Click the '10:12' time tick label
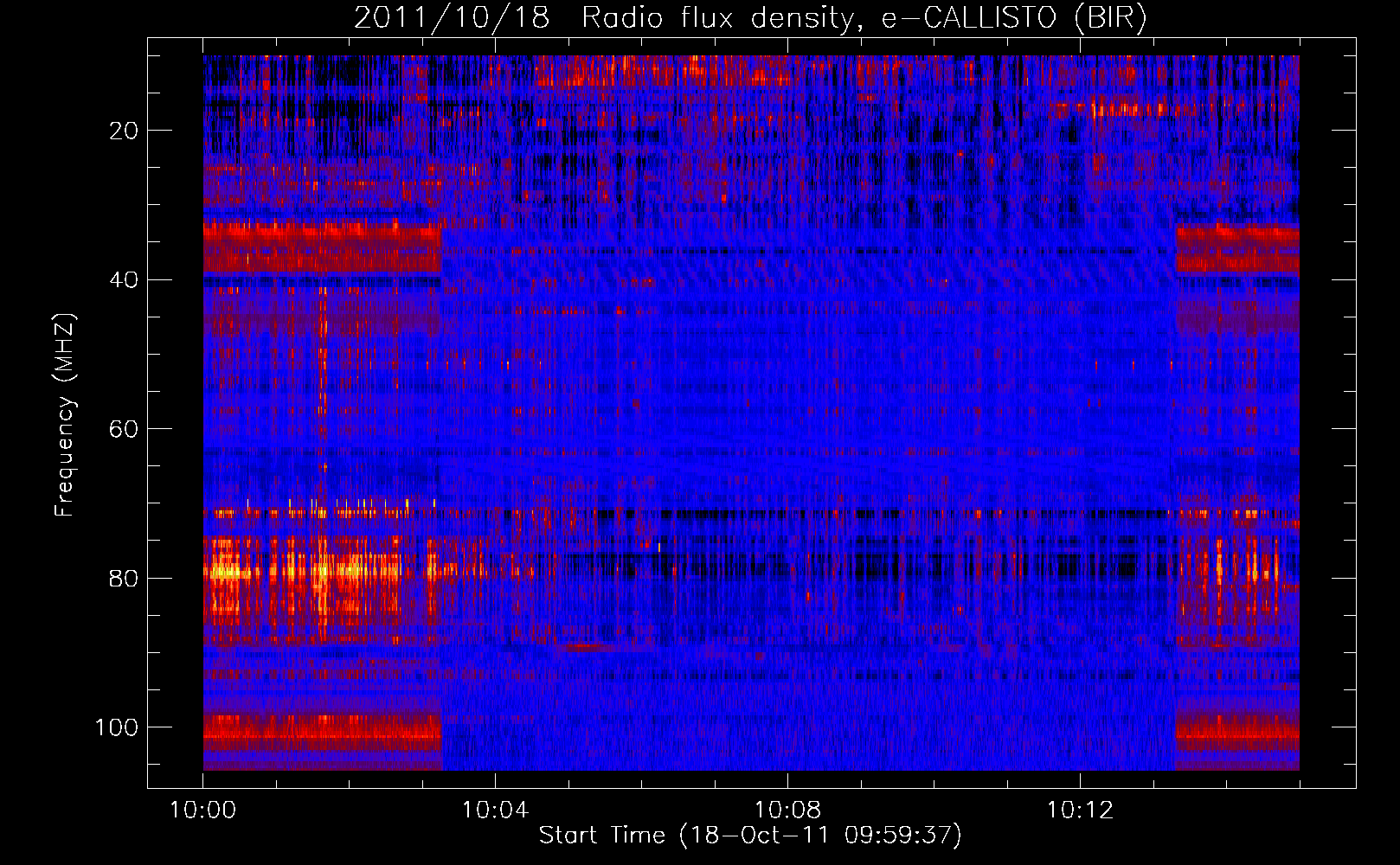 [x=1080, y=811]
